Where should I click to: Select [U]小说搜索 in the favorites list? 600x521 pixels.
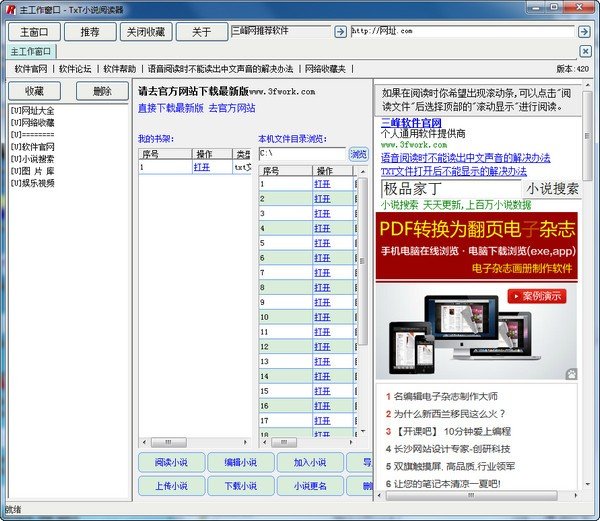(x=33, y=159)
